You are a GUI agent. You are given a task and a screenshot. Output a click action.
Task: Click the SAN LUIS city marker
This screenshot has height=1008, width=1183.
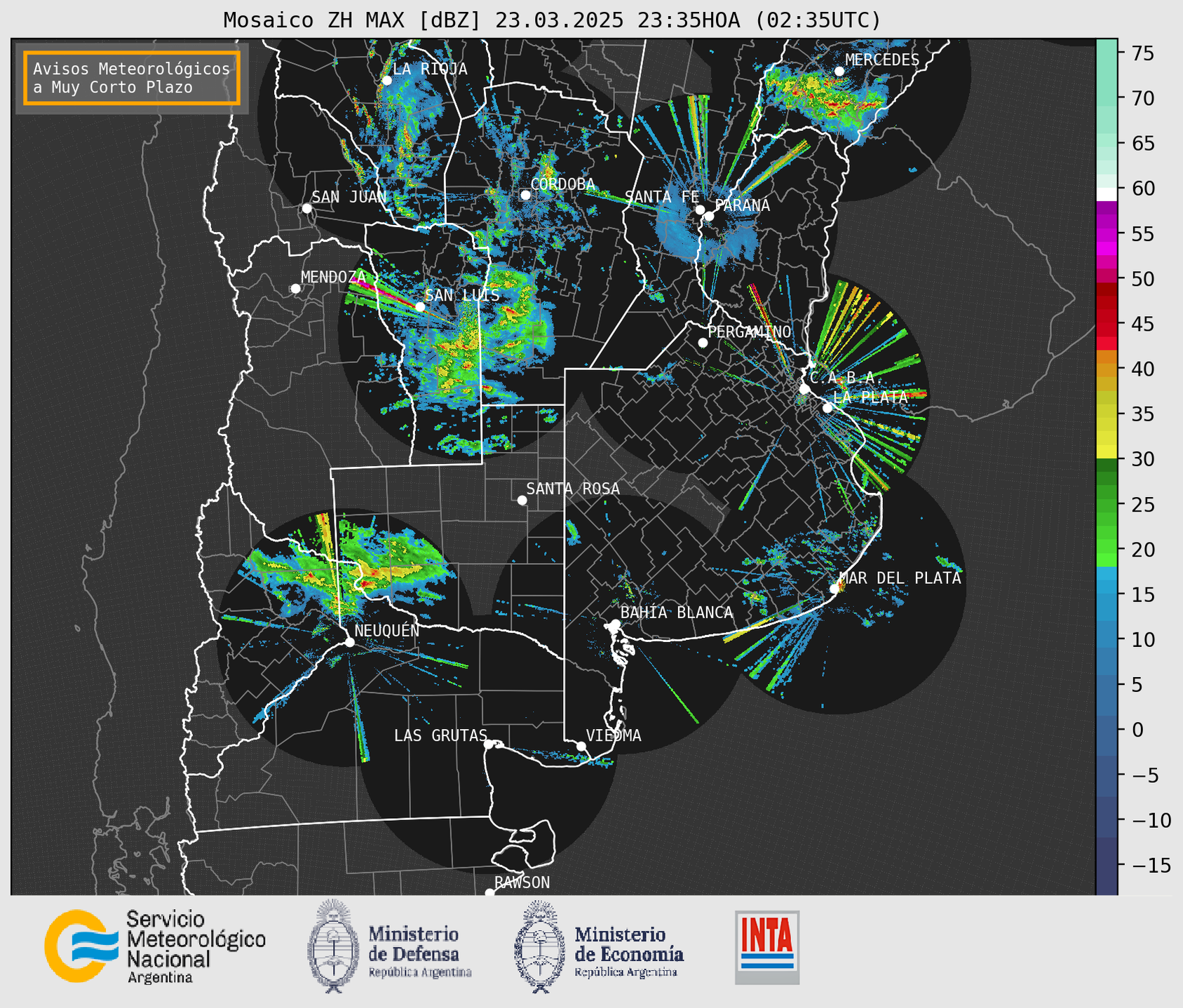click(419, 307)
